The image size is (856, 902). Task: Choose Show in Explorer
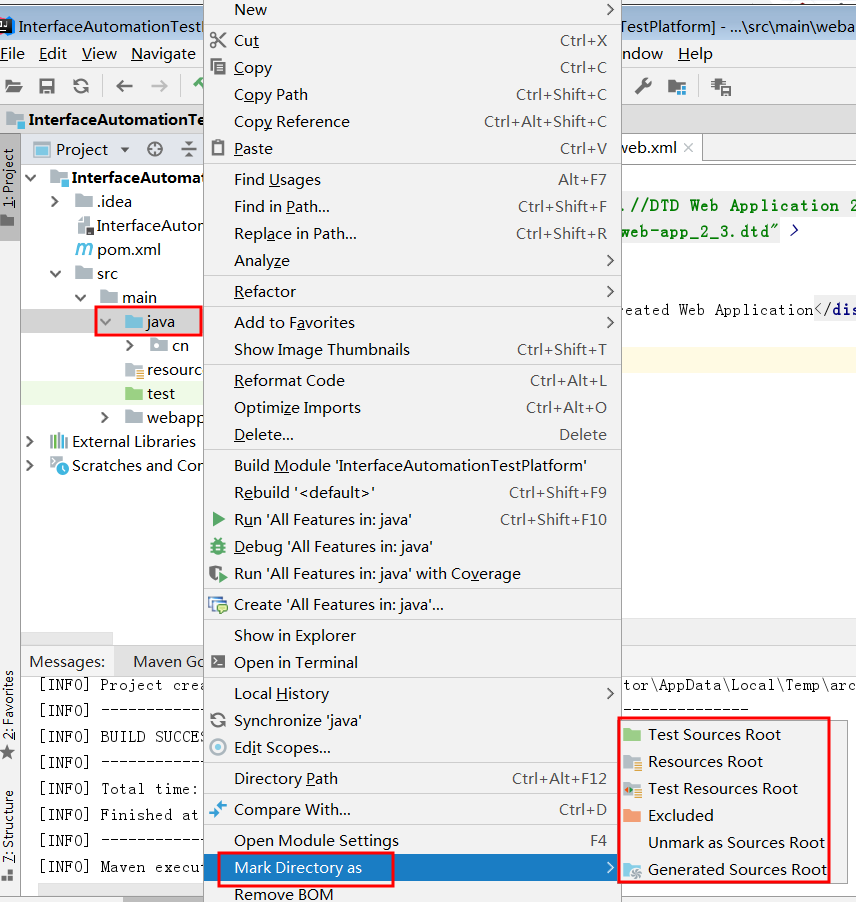pyautogui.click(x=412, y=636)
